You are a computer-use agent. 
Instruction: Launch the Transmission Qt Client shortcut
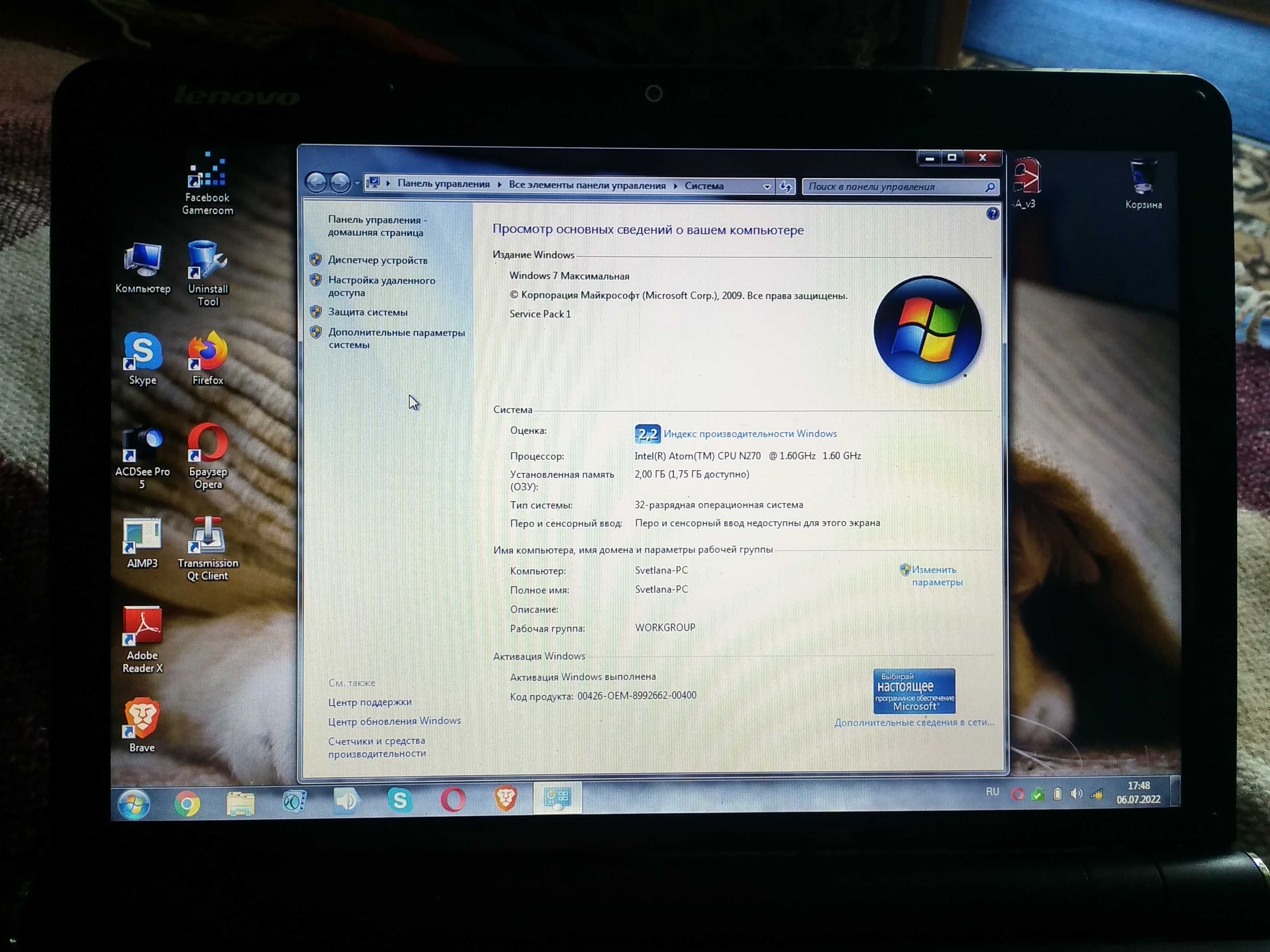(208, 549)
